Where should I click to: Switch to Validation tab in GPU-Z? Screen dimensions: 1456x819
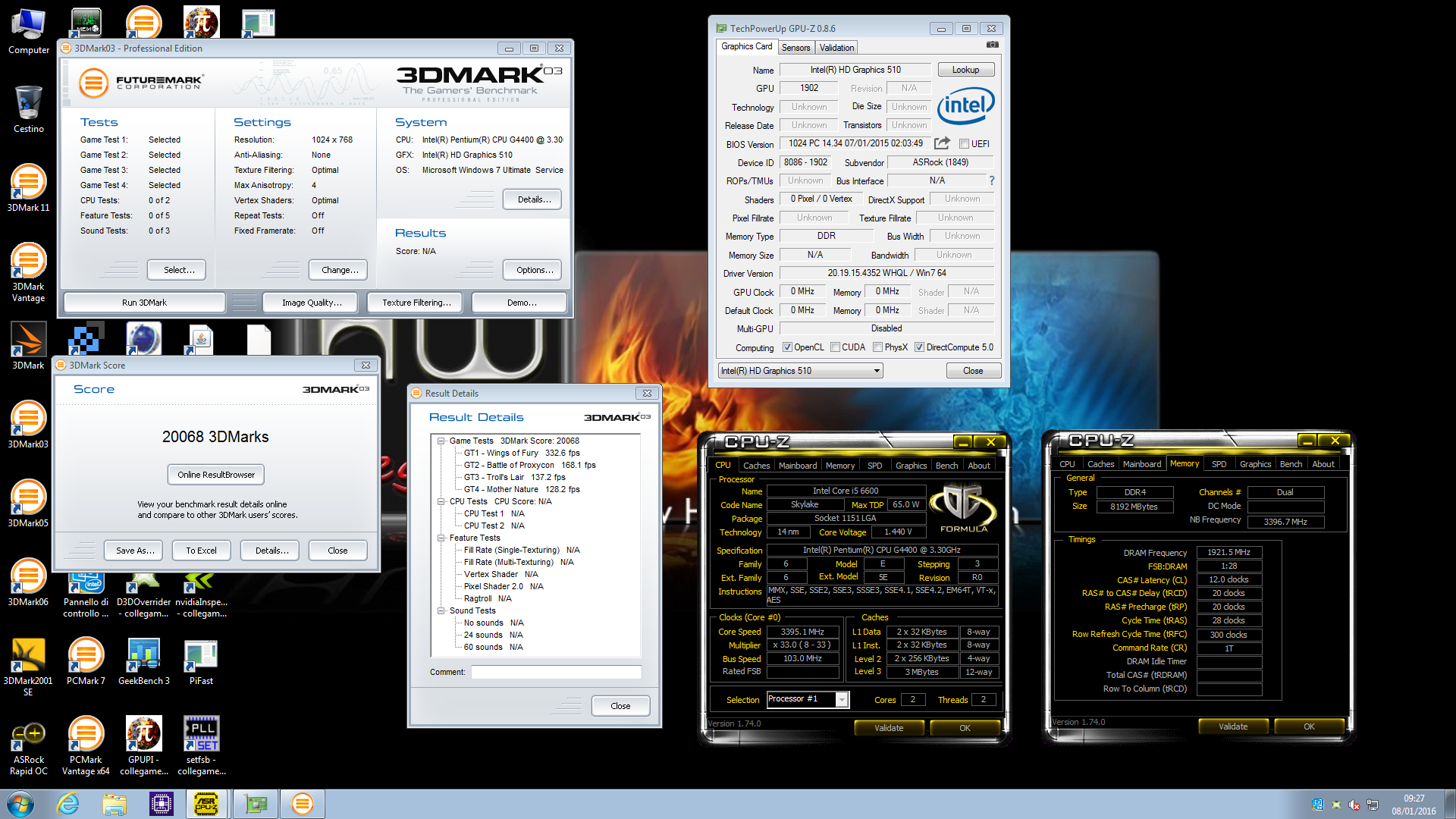pos(836,47)
